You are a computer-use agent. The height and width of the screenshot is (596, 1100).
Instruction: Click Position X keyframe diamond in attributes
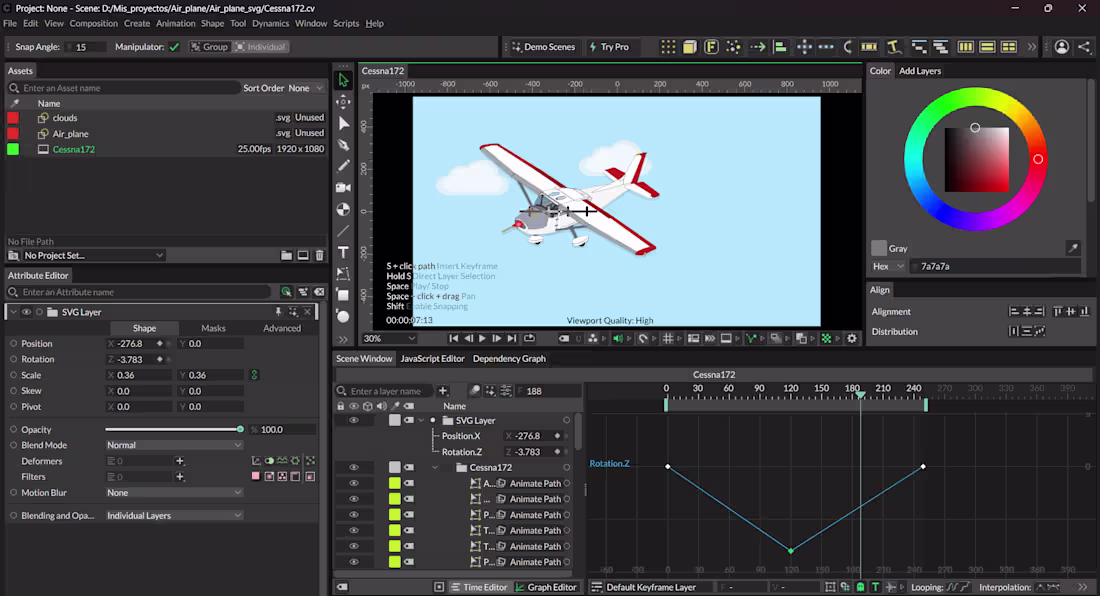pos(159,344)
